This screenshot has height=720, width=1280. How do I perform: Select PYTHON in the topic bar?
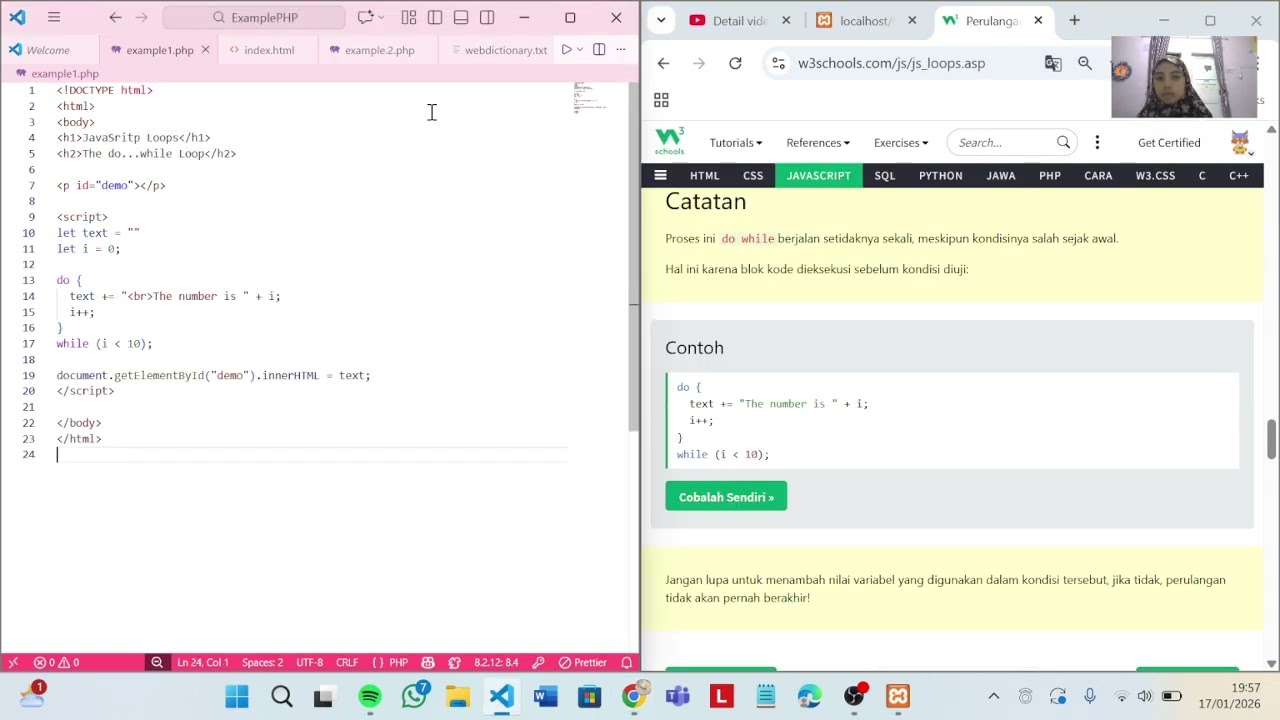pos(941,176)
